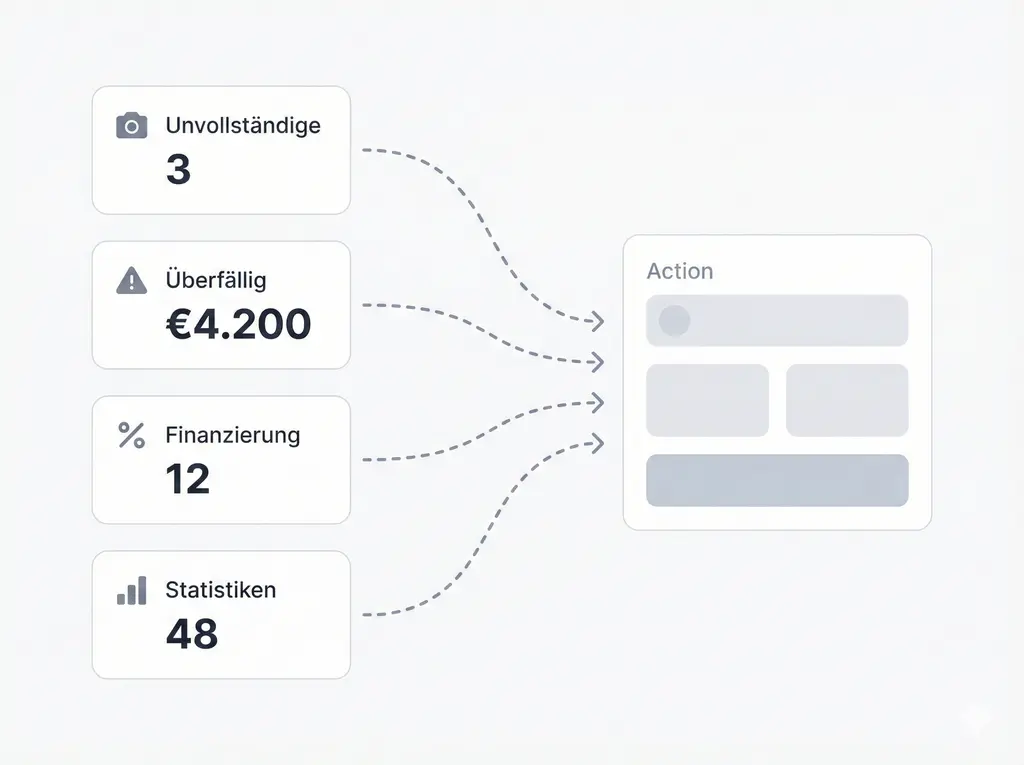Click the Action panel heading
This screenshot has width=1024, height=765.
680,271
